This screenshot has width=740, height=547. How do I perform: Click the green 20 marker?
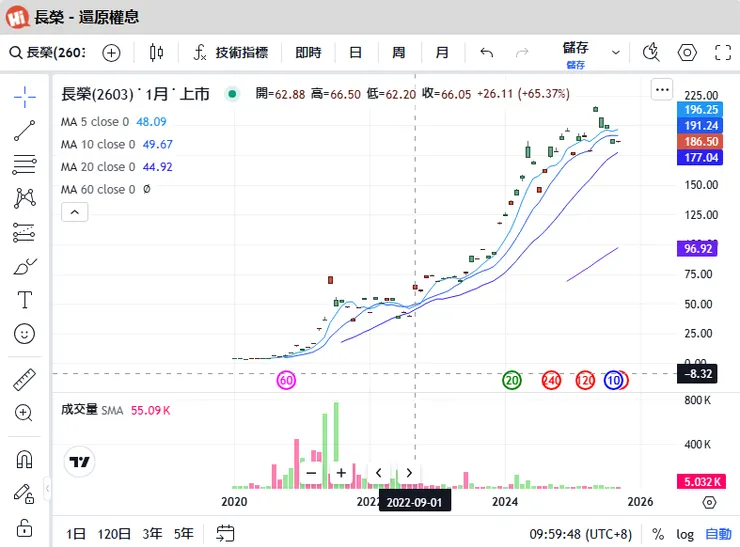click(x=512, y=380)
